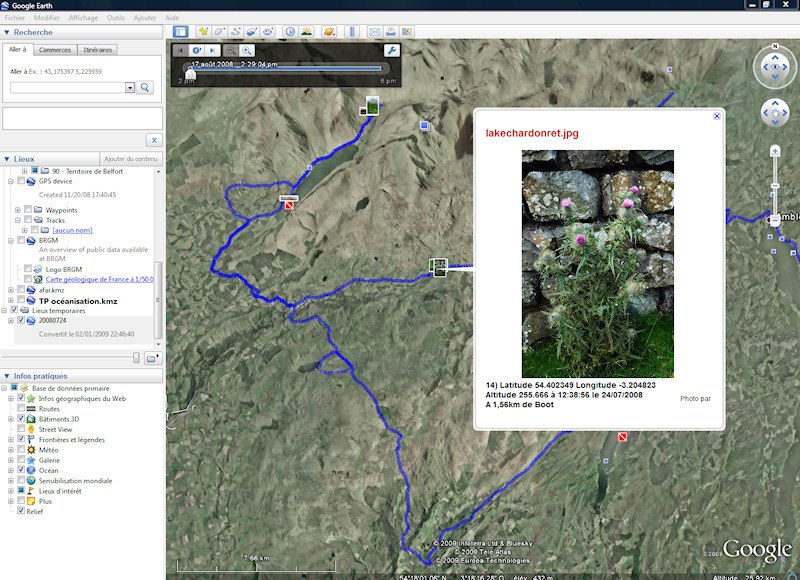Enable the Routes layer checkbox

click(x=21, y=409)
